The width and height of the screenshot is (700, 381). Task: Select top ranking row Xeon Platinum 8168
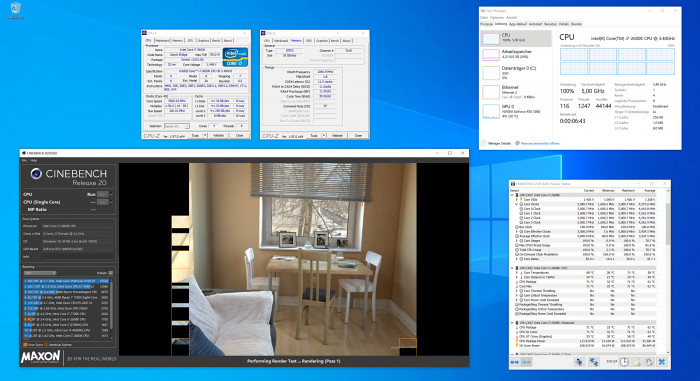click(66, 281)
